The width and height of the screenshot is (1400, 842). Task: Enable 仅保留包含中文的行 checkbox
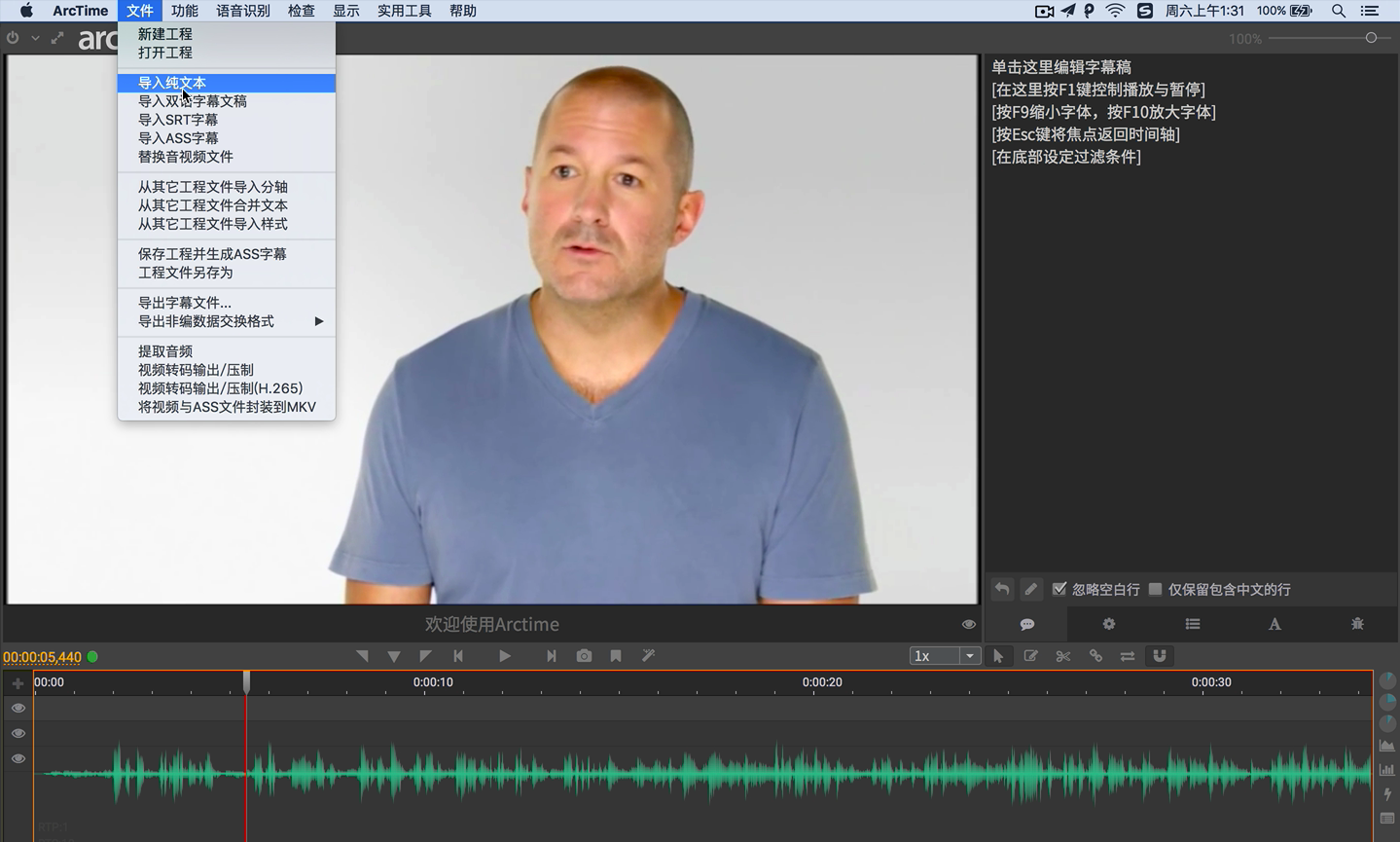pos(1155,589)
